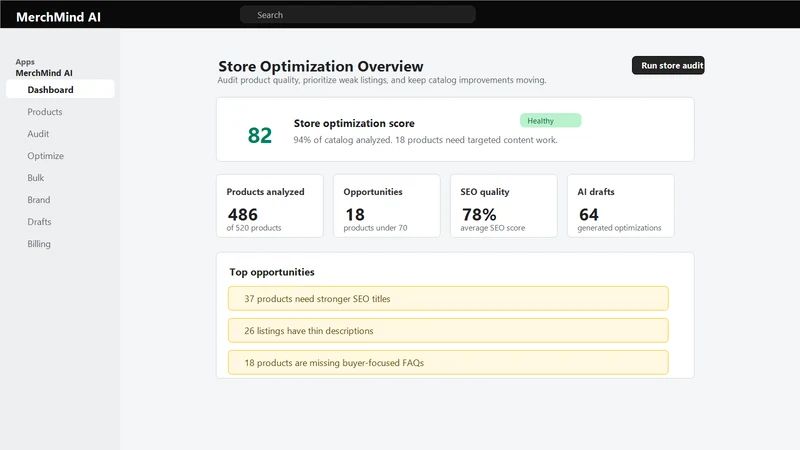Select Dashboard in the sidebar
This screenshot has height=450, width=800.
(x=60, y=89)
